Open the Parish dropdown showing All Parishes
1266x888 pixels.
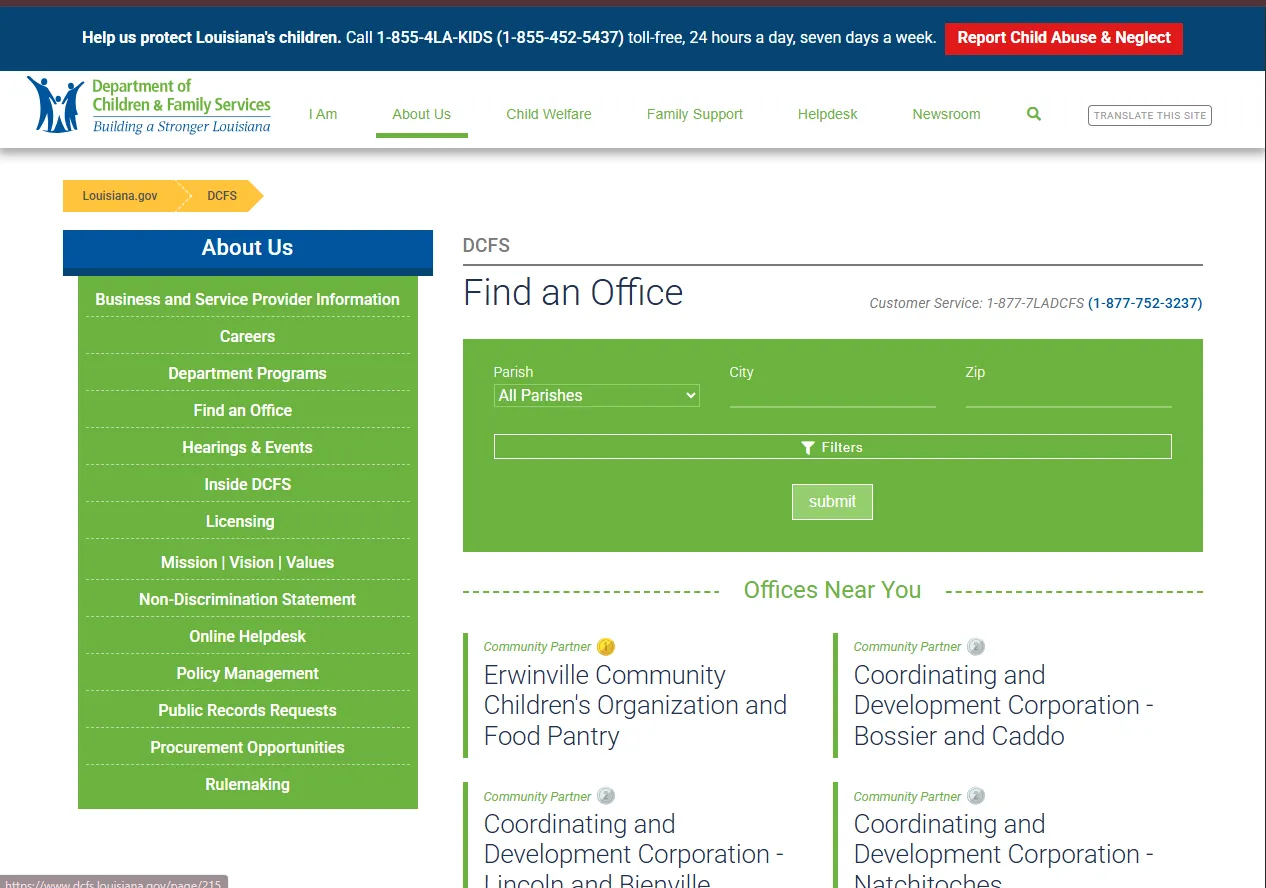597,396
